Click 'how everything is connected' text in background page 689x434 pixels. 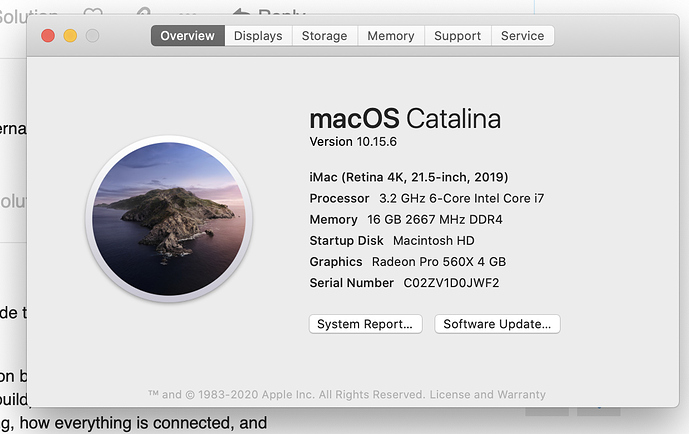click(127, 423)
